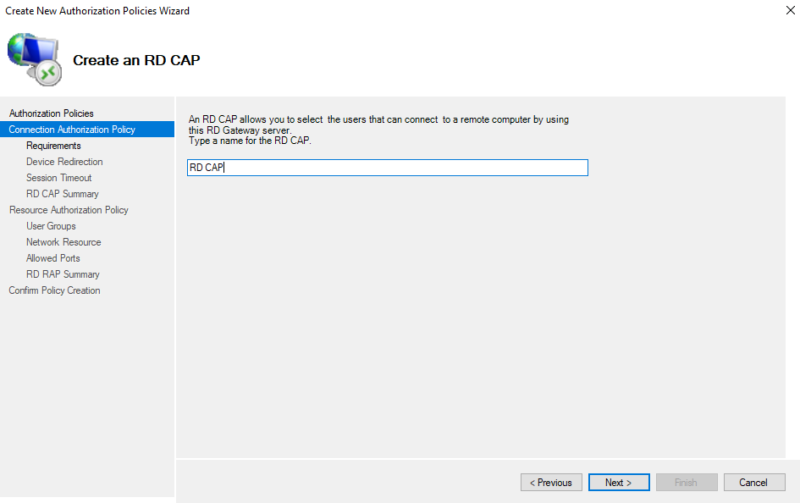
Task: Open the Connection Authorization Policy step
Action: point(71,130)
